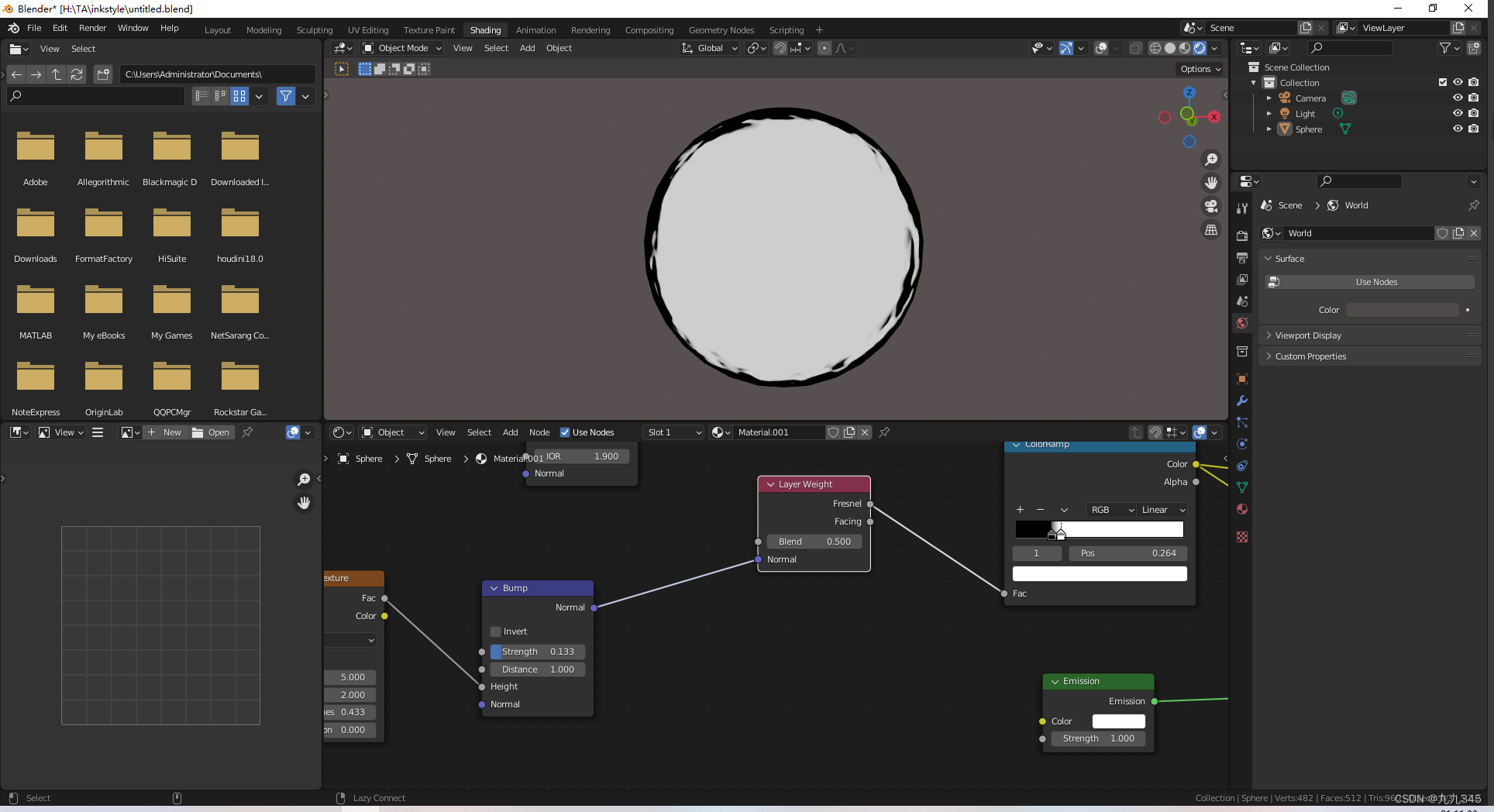Click the viewport pan hand icon
1494x812 pixels.
[x=1210, y=183]
